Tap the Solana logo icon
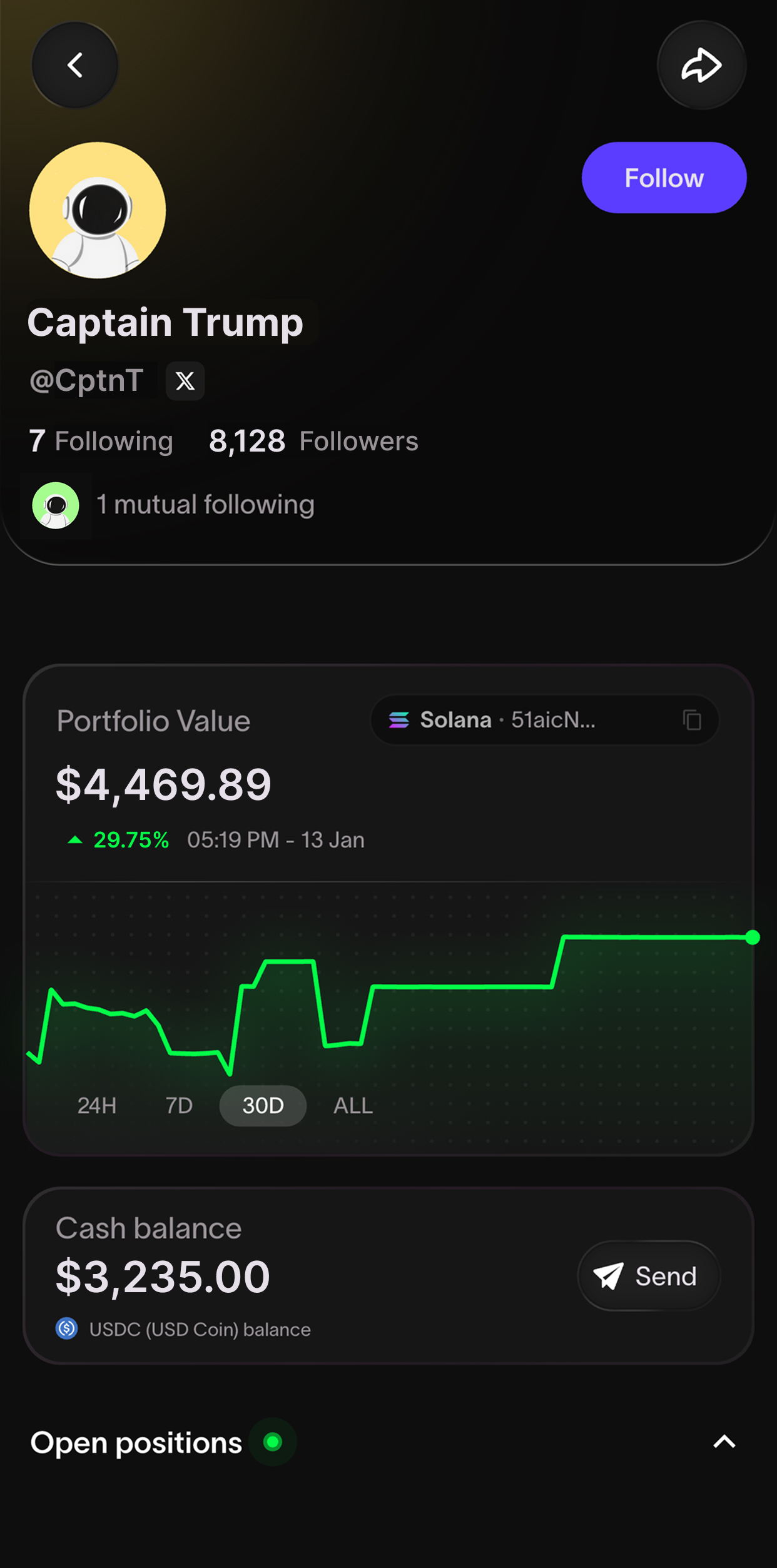The height and width of the screenshot is (1568, 777). pyautogui.click(x=399, y=720)
